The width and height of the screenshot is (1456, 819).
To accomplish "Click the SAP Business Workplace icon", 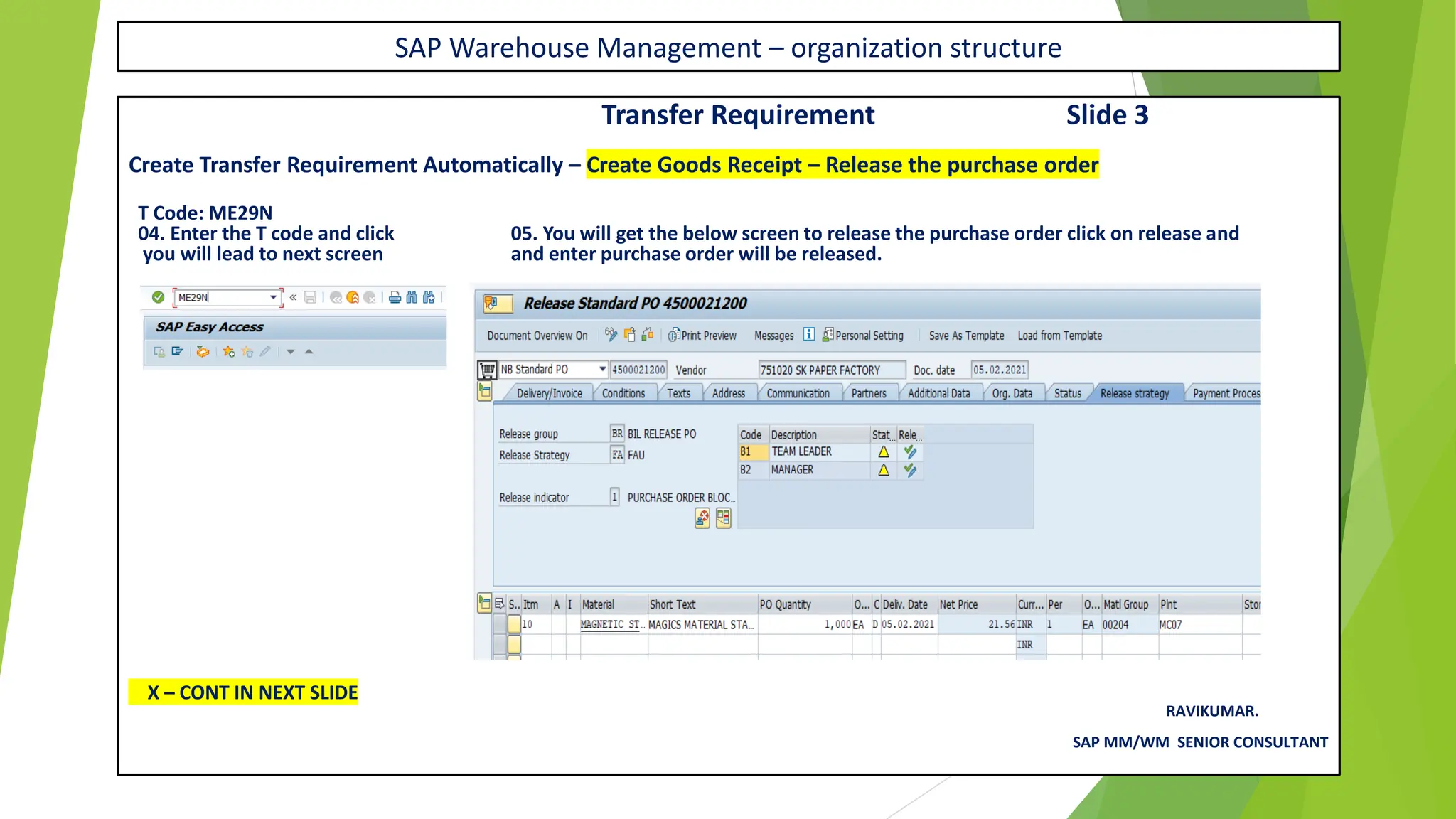I will (x=203, y=351).
